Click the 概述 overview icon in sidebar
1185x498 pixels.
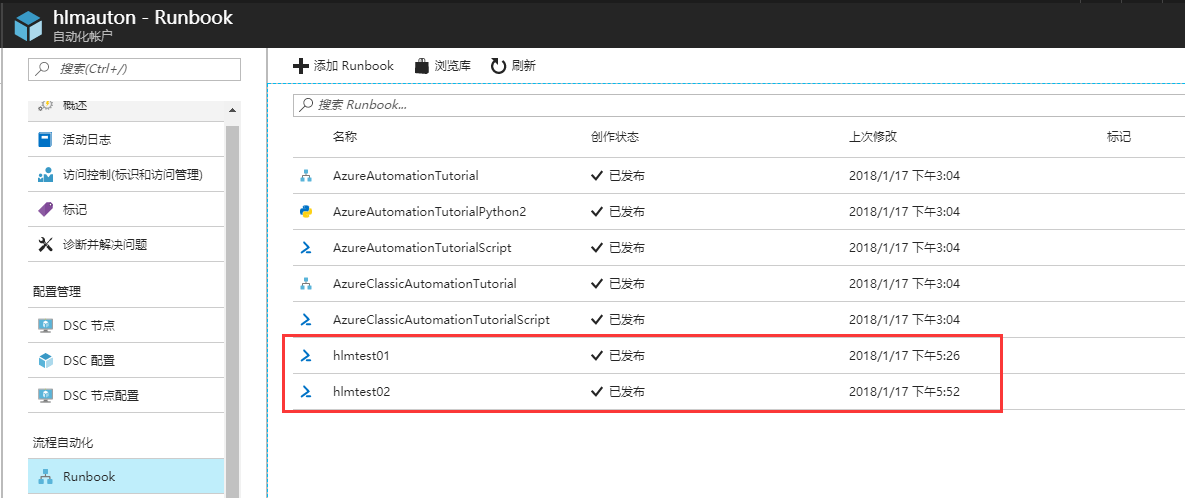click(45, 105)
